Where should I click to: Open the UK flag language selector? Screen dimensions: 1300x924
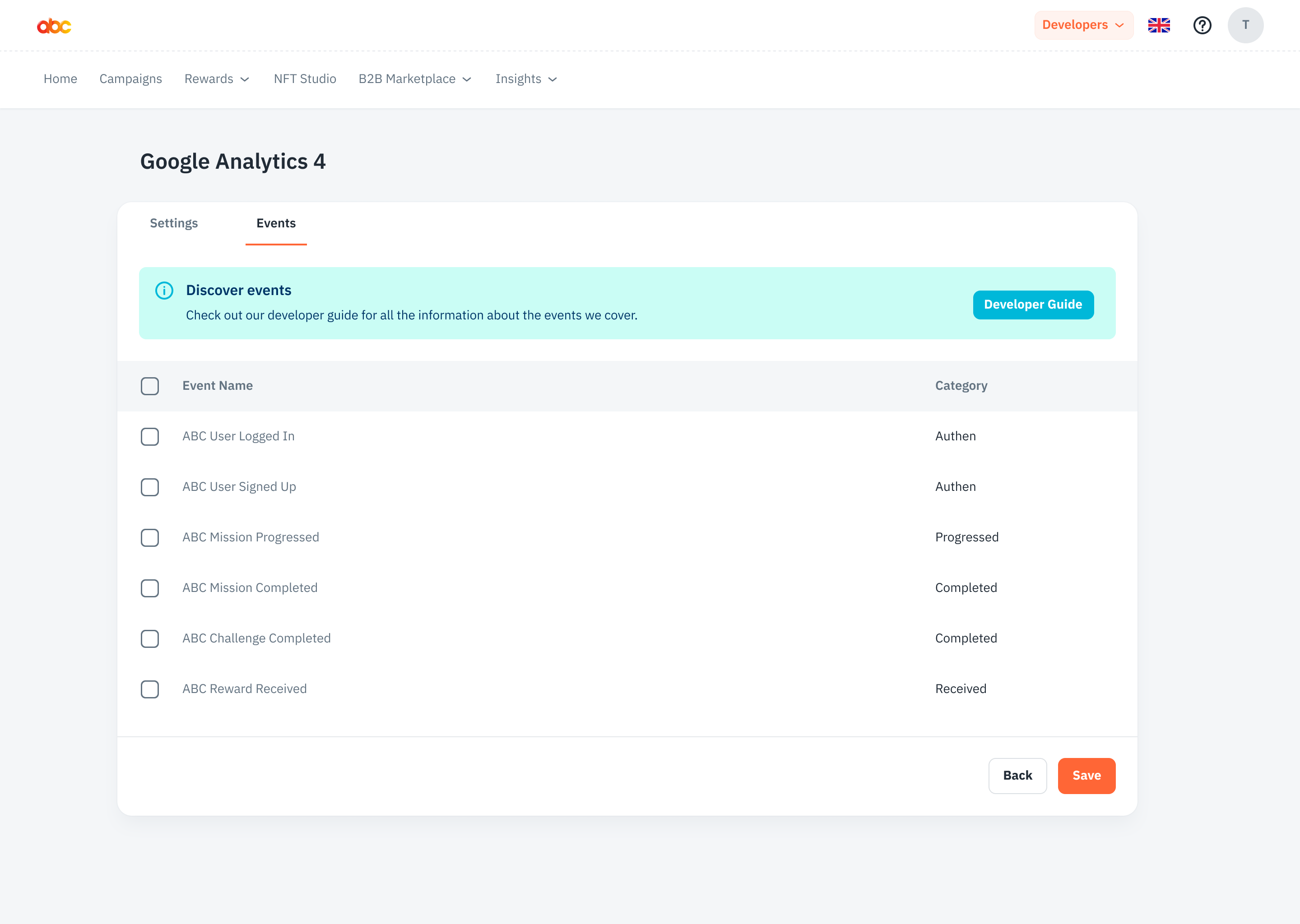click(1158, 25)
